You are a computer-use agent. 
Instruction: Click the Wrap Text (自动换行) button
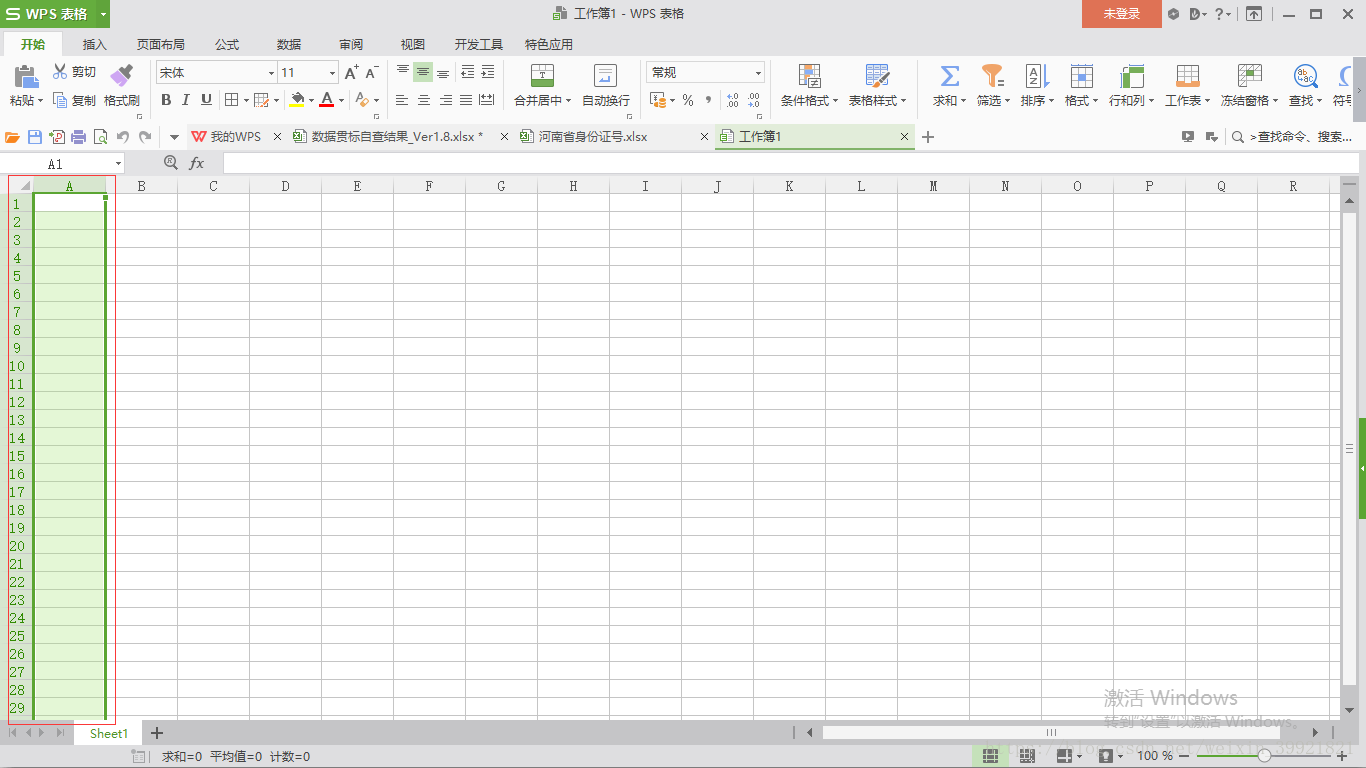pyautogui.click(x=606, y=86)
